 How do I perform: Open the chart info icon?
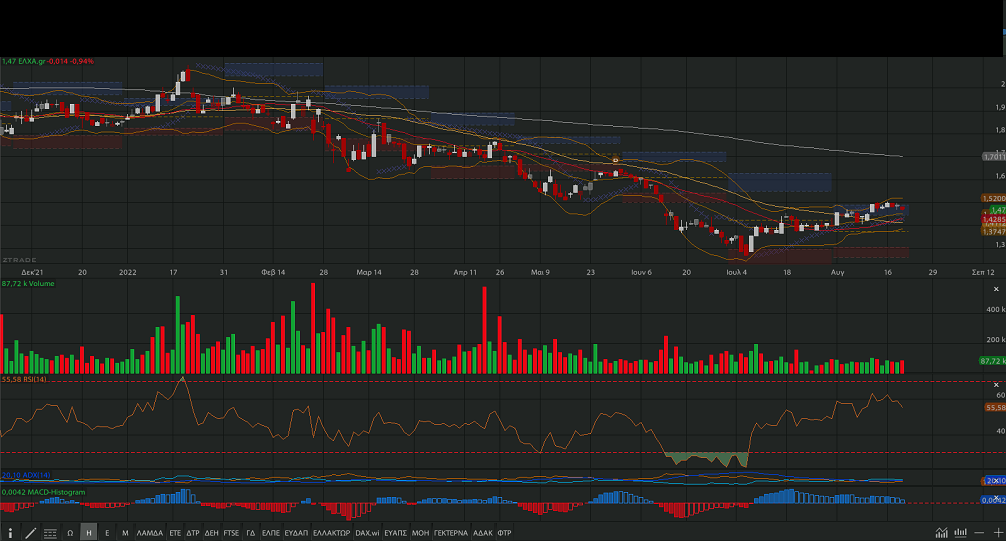click(10, 533)
